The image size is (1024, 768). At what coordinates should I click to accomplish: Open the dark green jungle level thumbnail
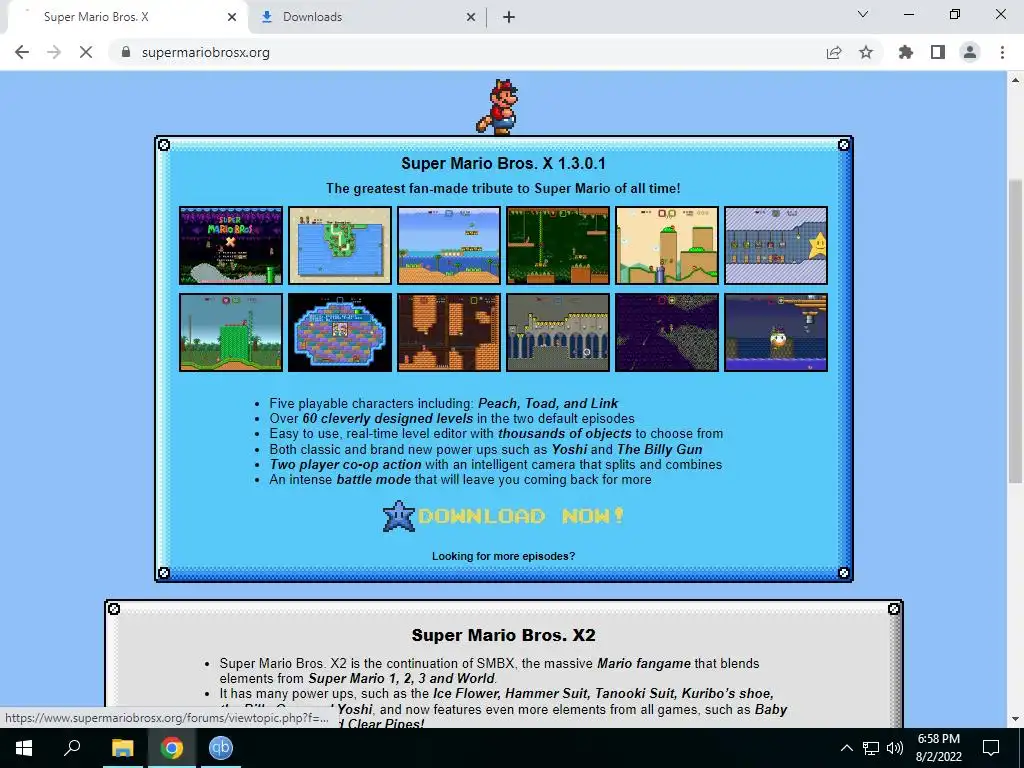coord(558,246)
